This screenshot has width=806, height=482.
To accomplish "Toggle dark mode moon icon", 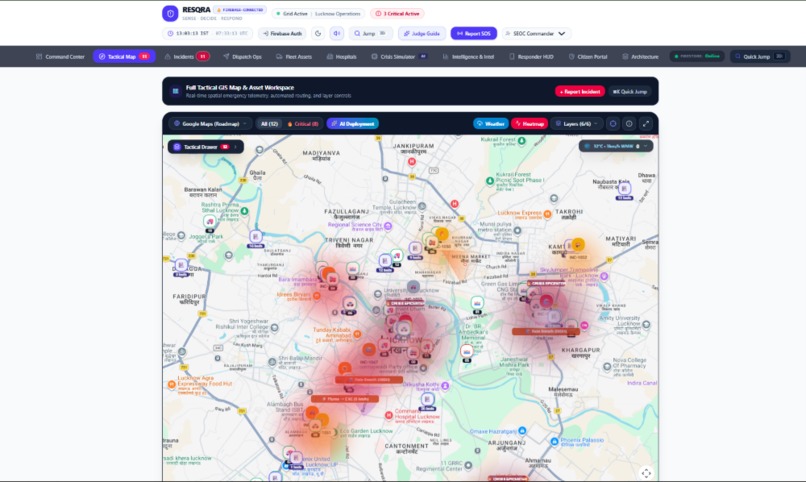I will pos(318,33).
